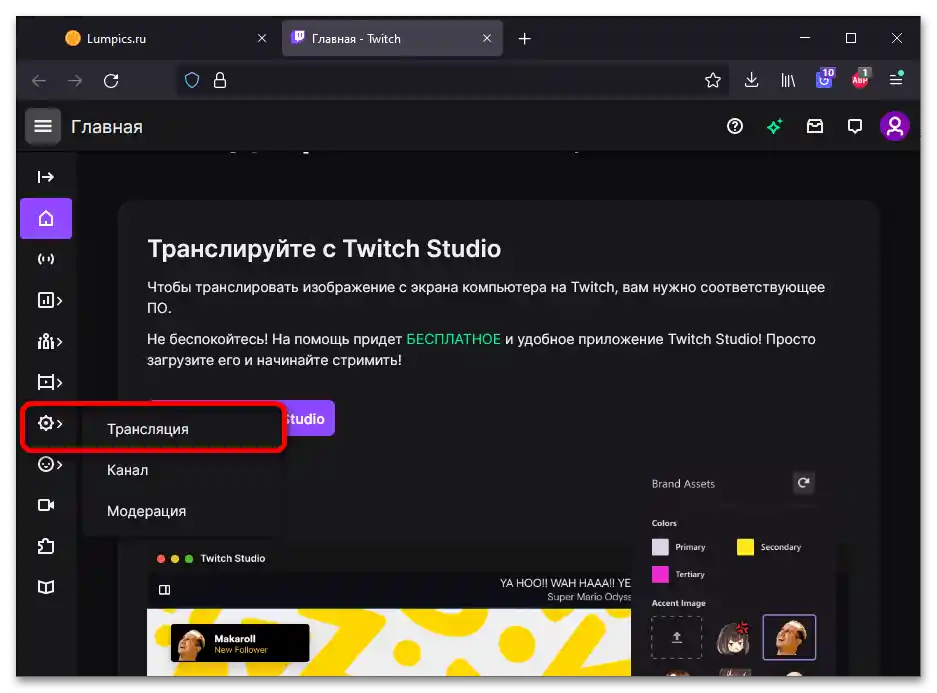Reload the current page
937x693 pixels.
[111, 81]
